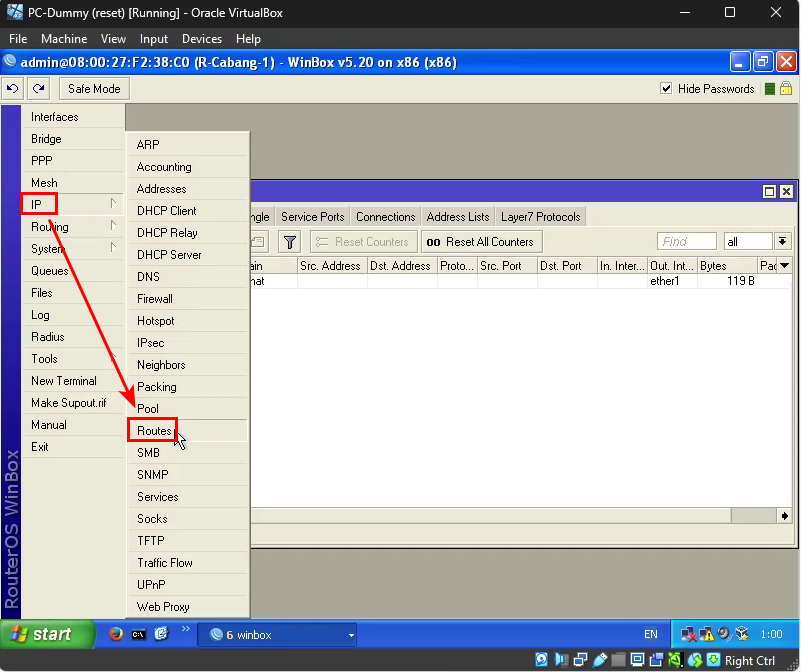Switch to the Service Ports tab
The height and width of the screenshot is (672, 801).
(x=313, y=217)
